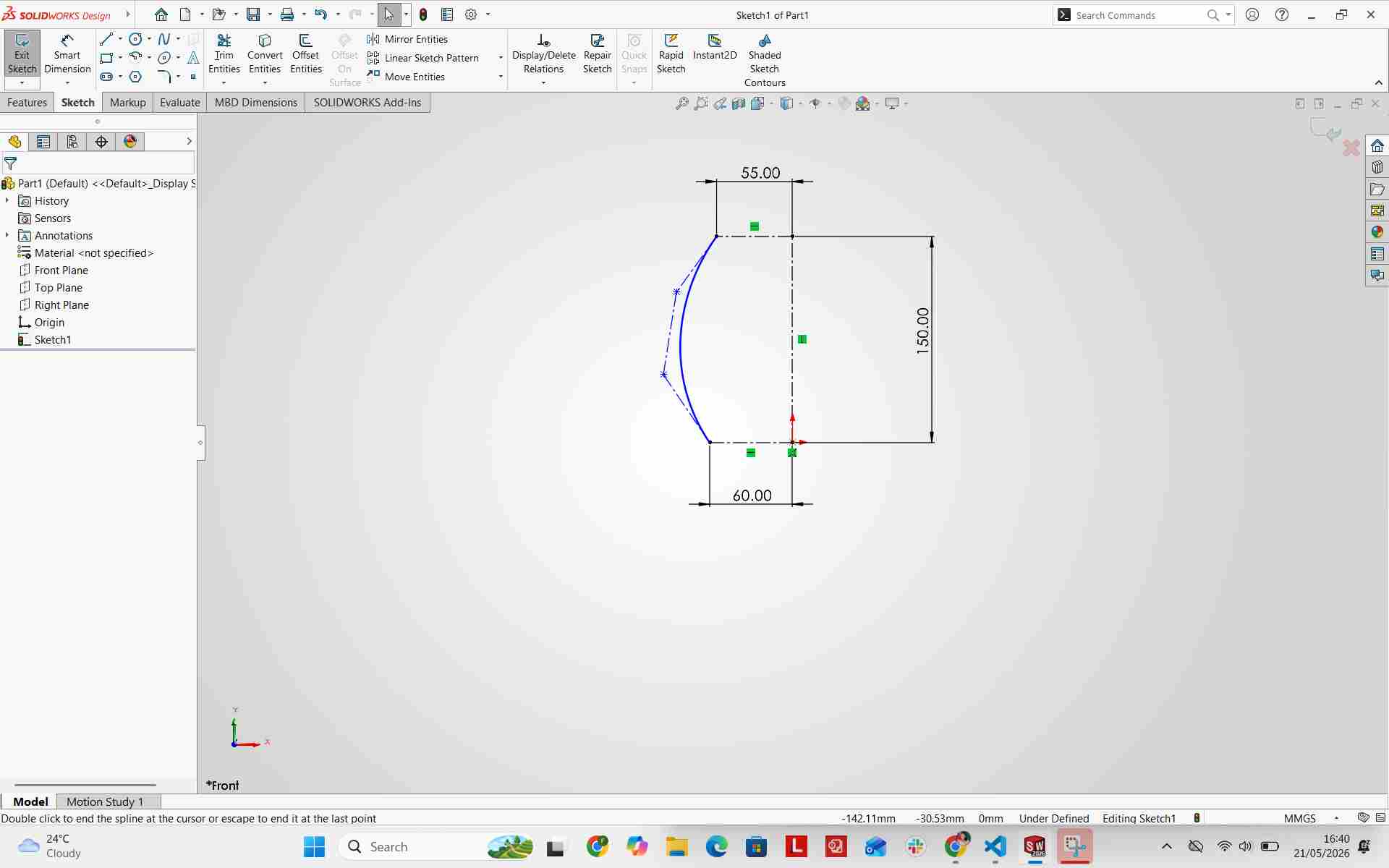1389x868 pixels.
Task: Collapse the FeatureManager panel handle
Action: 200,443
